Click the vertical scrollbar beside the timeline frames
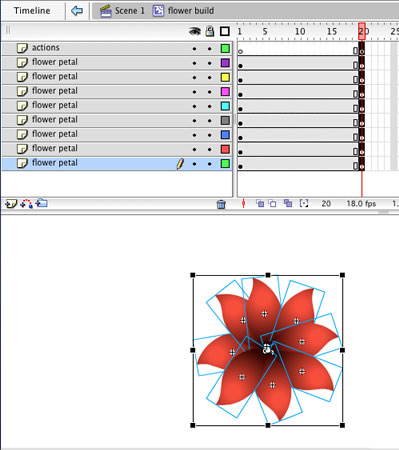 235,120
